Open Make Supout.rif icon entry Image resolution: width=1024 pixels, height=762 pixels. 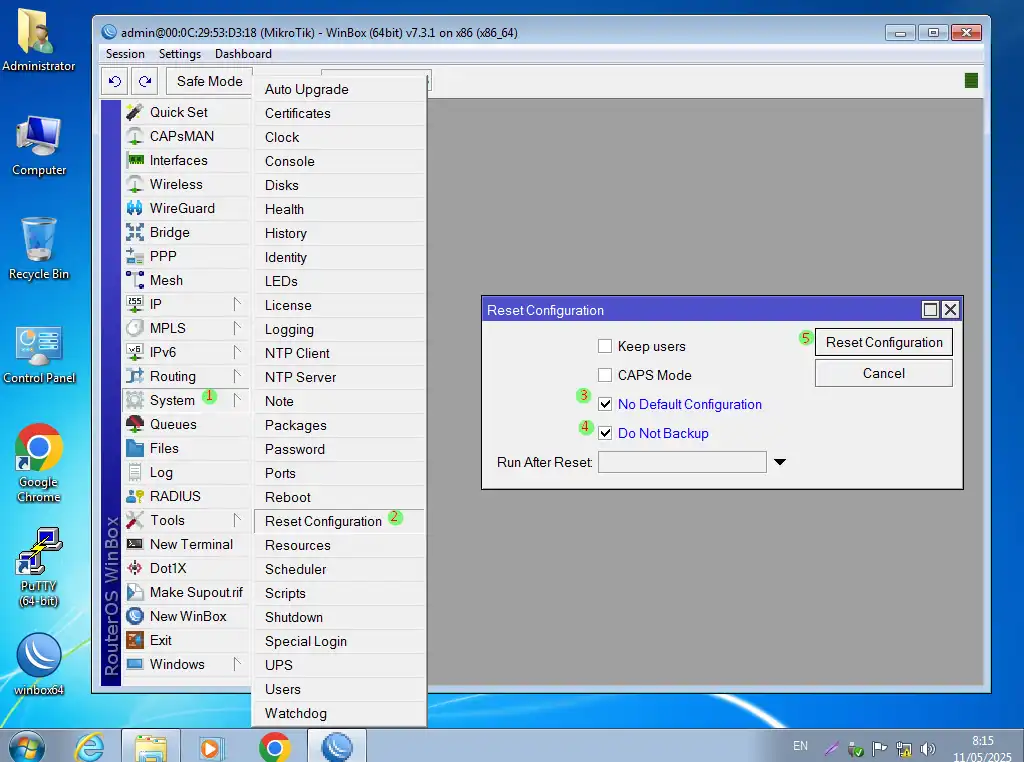135,592
